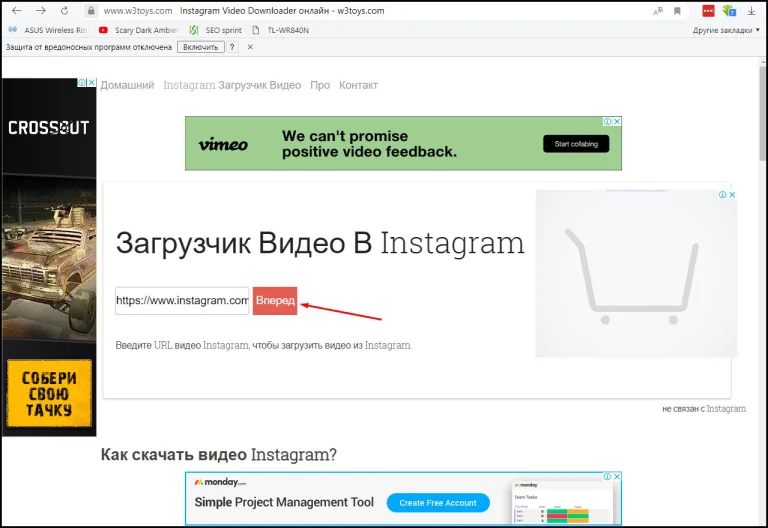Image resolution: width=768 pixels, height=528 pixels.
Task: Click the Как скачать видео Instagram? heading
Action: (218, 455)
